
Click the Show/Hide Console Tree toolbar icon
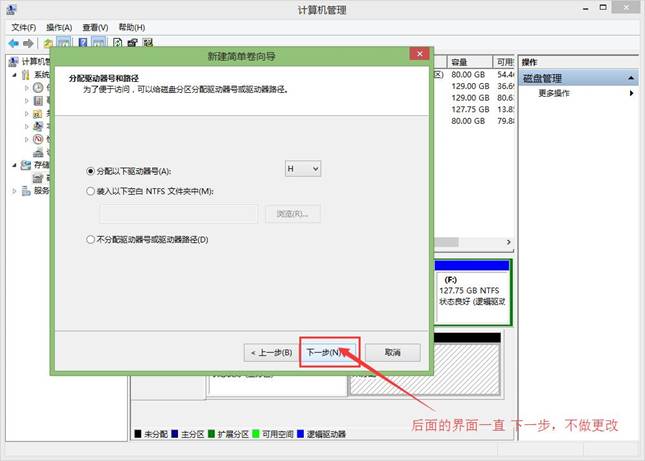click(64, 43)
